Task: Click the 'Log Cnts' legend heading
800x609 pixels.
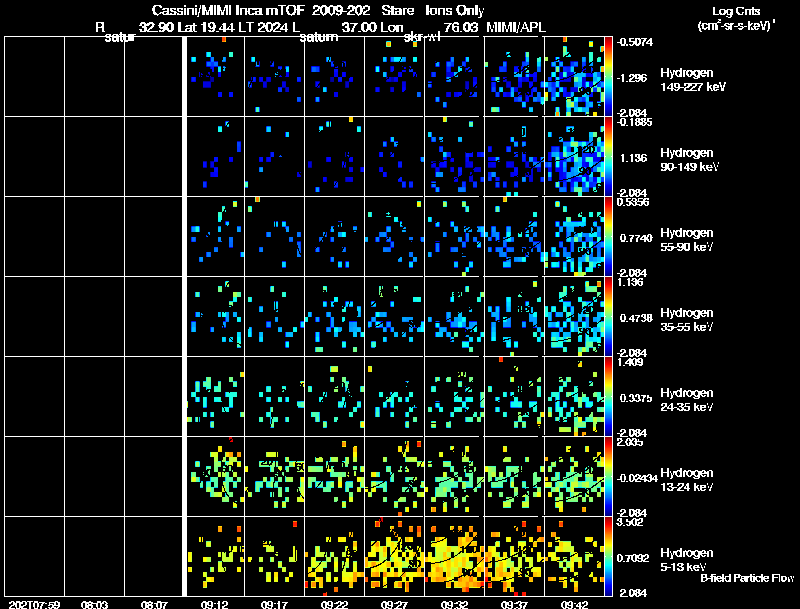Action: pos(736,11)
